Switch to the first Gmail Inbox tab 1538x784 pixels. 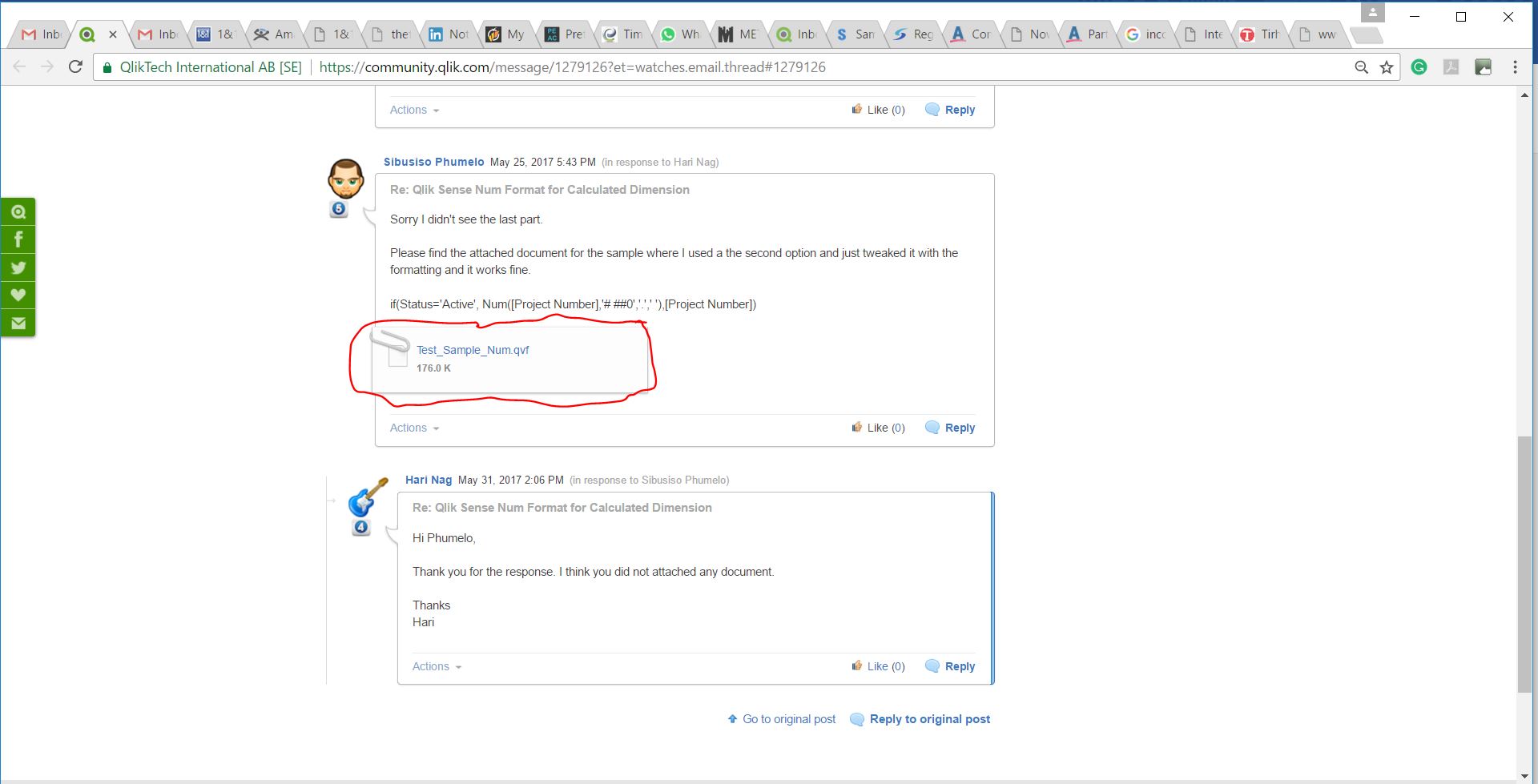point(42,34)
